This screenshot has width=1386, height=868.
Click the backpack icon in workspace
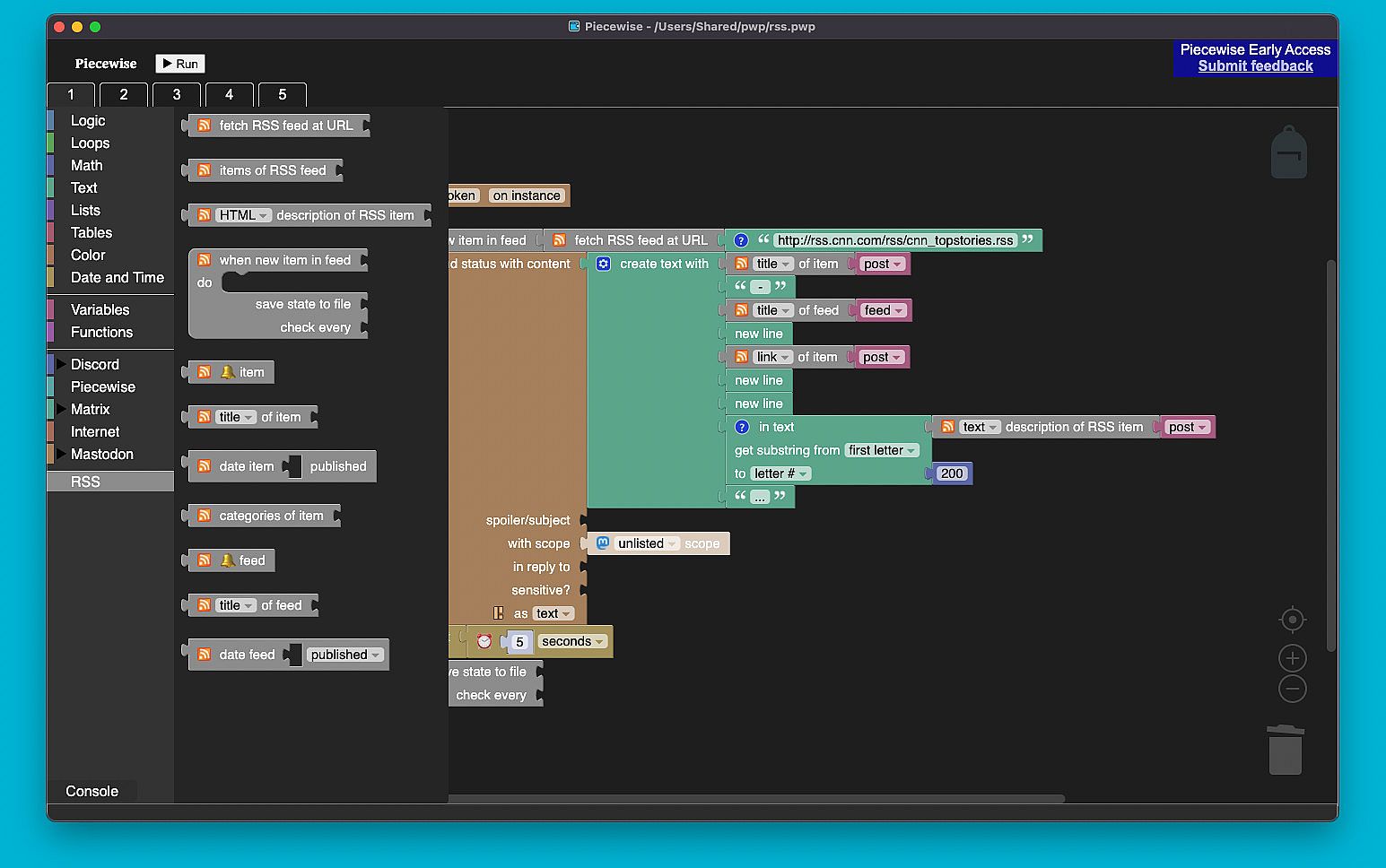point(1288,152)
